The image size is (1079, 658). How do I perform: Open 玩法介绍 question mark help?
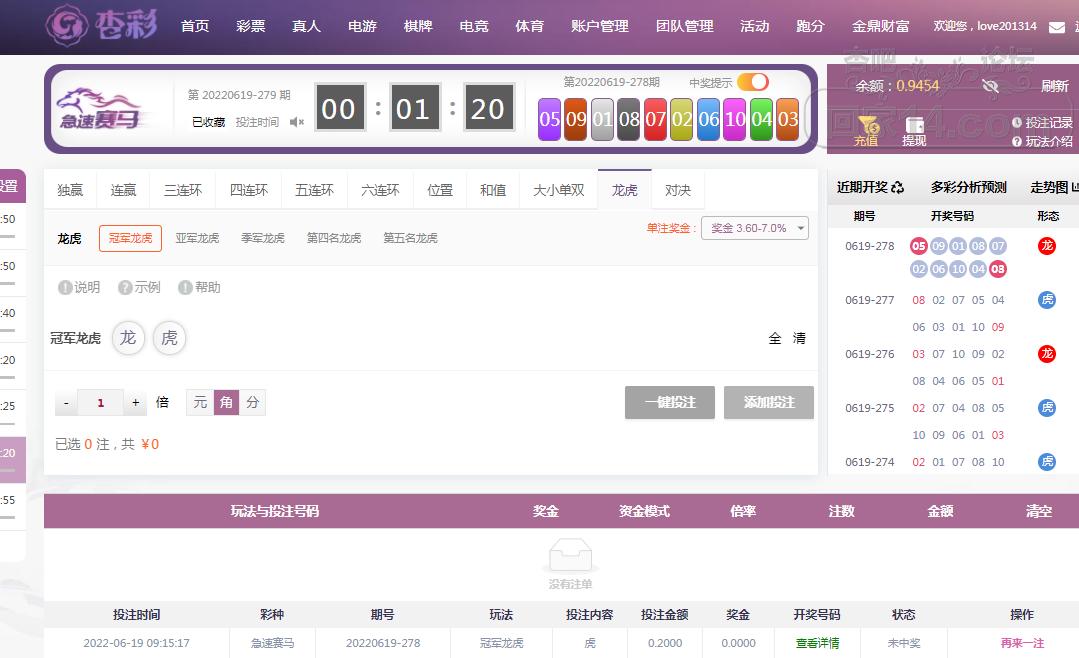pyautogui.click(x=1017, y=142)
